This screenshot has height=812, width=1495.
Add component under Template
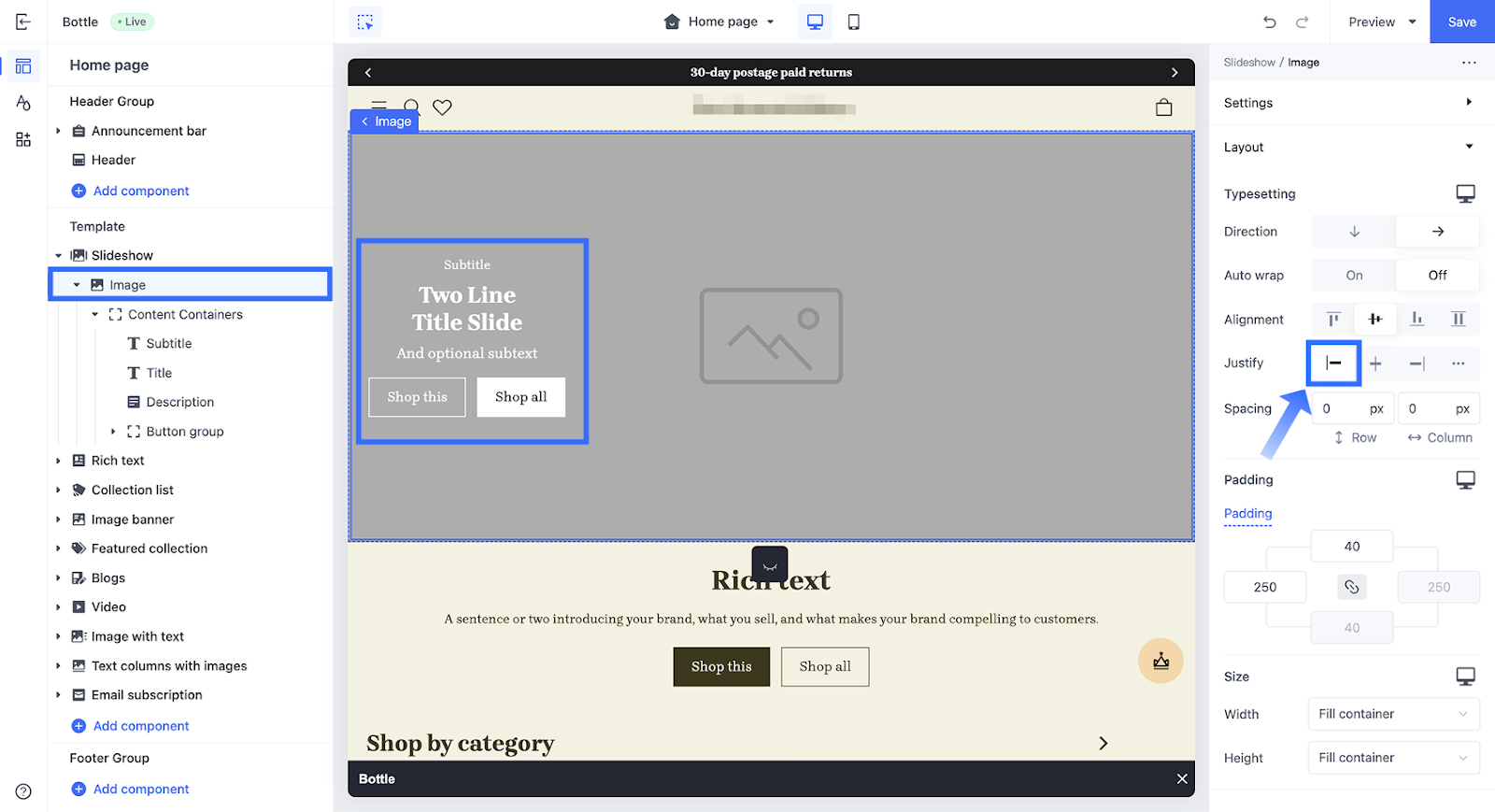coord(131,726)
